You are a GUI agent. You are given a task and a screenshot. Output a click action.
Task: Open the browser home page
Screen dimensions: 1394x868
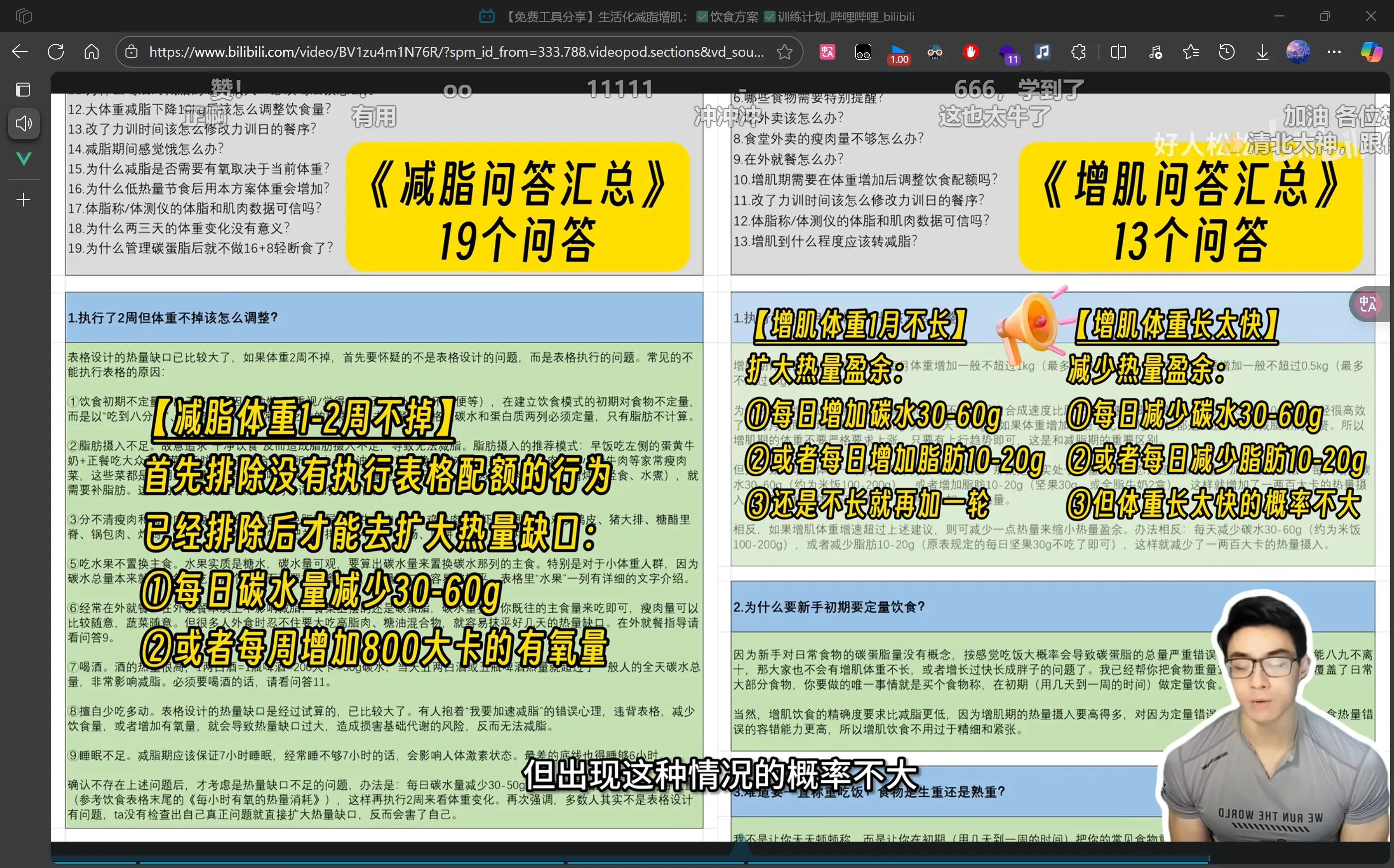tap(92, 52)
